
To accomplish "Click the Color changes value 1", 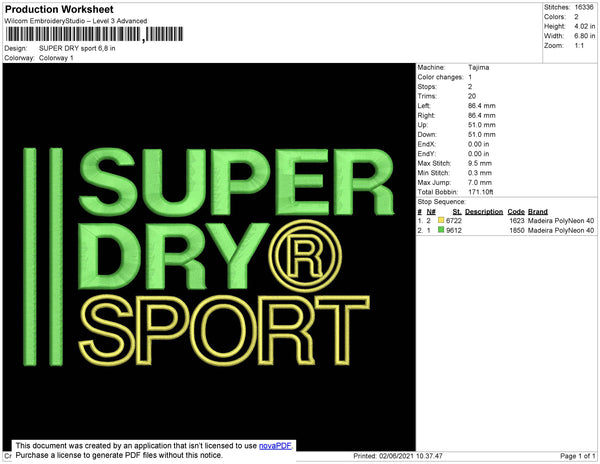I will click(470, 77).
